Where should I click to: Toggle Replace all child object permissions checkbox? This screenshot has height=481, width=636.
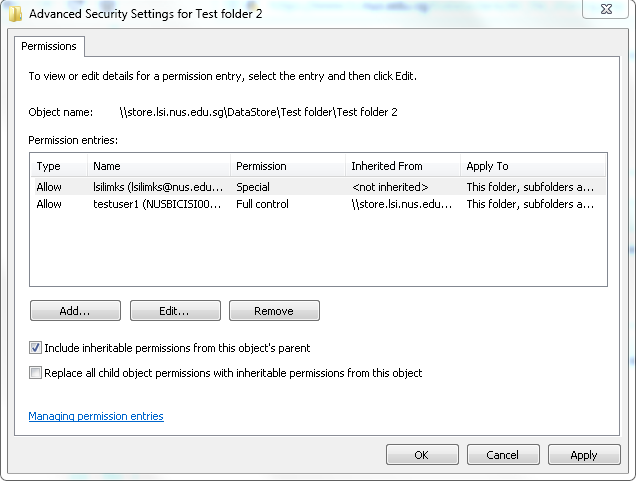point(35,372)
